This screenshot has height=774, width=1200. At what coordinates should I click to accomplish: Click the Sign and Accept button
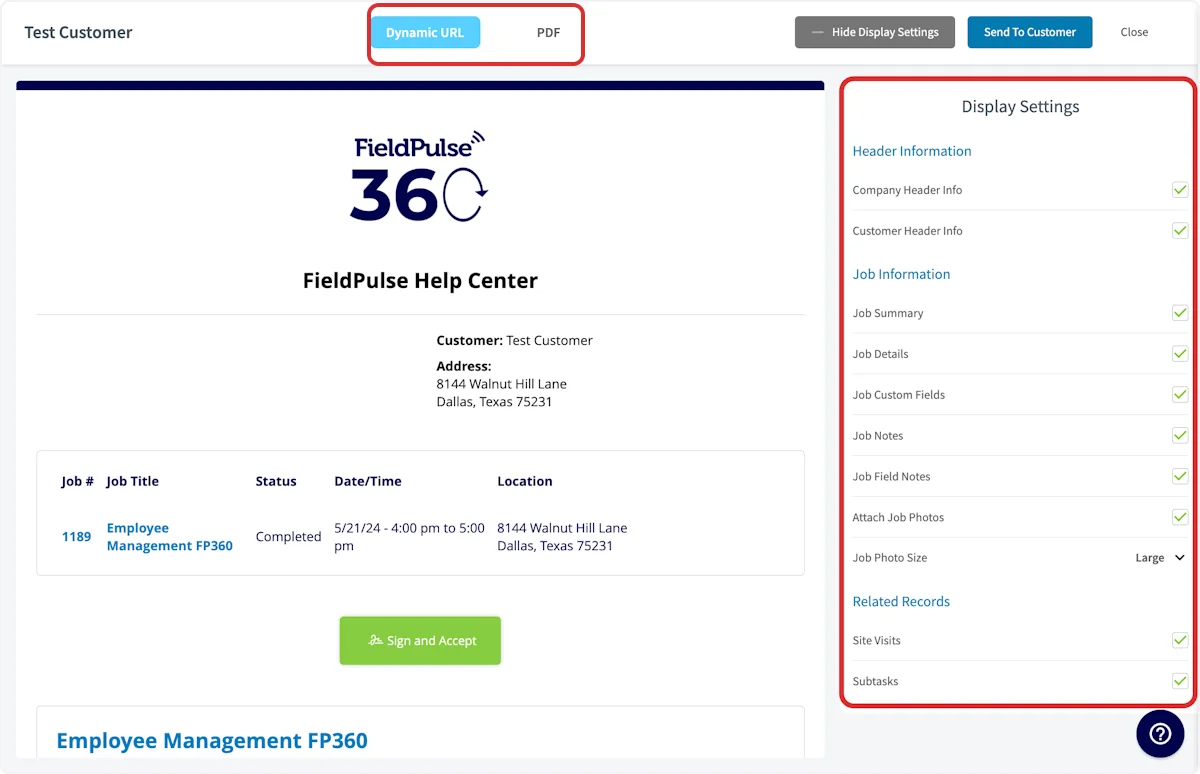pyautogui.click(x=420, y=640)
